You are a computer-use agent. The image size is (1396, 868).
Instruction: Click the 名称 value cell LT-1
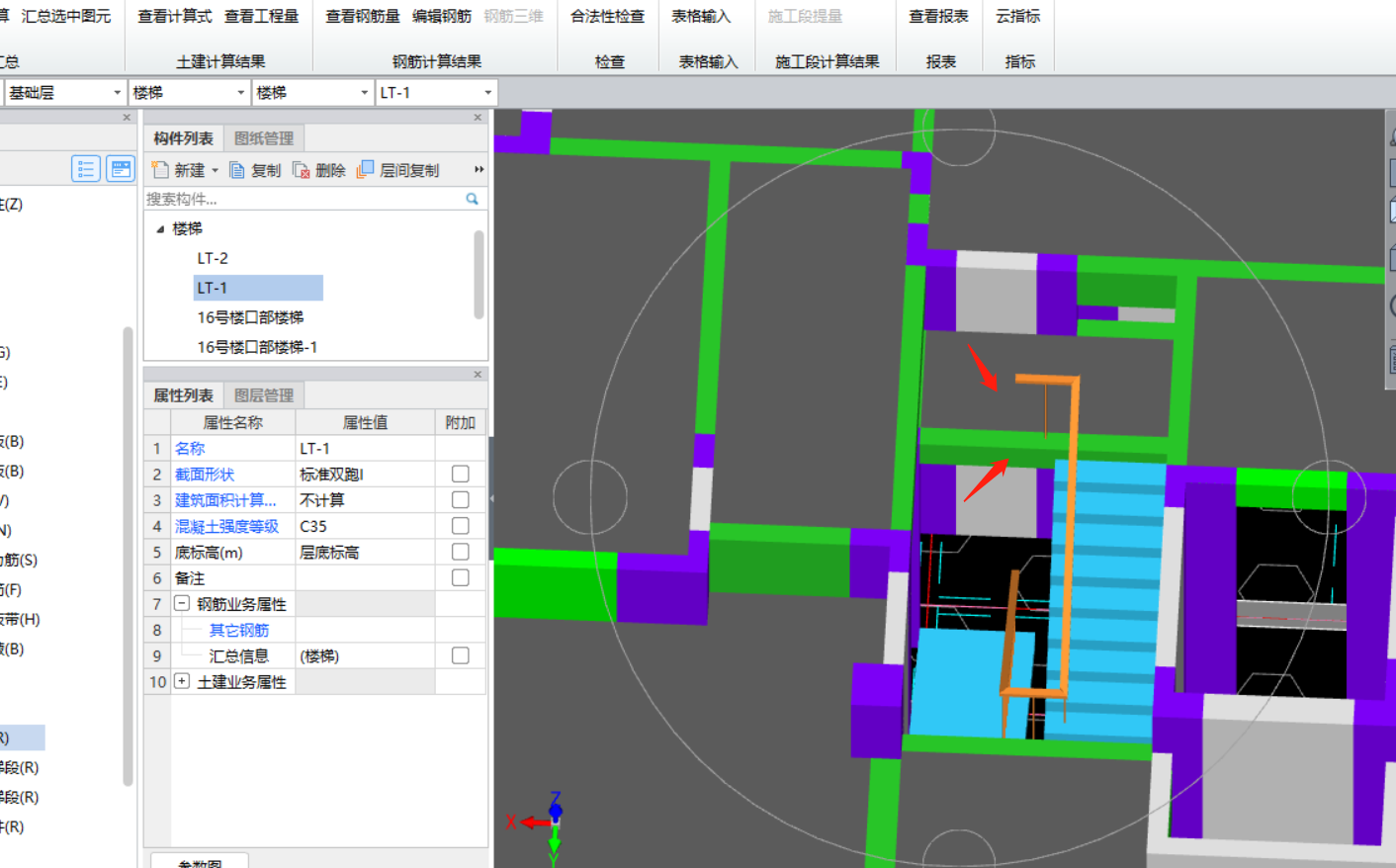pos(365,448)
